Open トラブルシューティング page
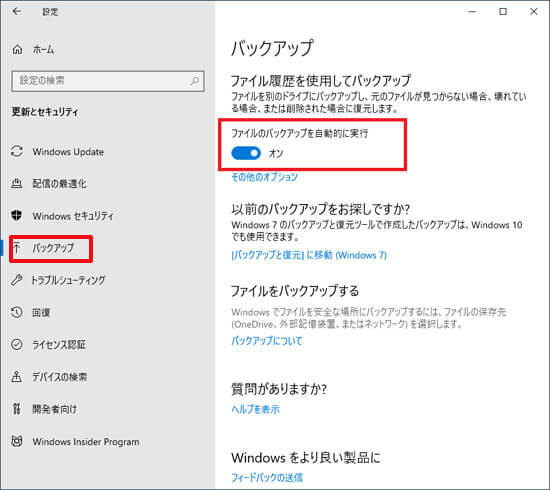Screen dimensions: 550x490 (69, 280)
